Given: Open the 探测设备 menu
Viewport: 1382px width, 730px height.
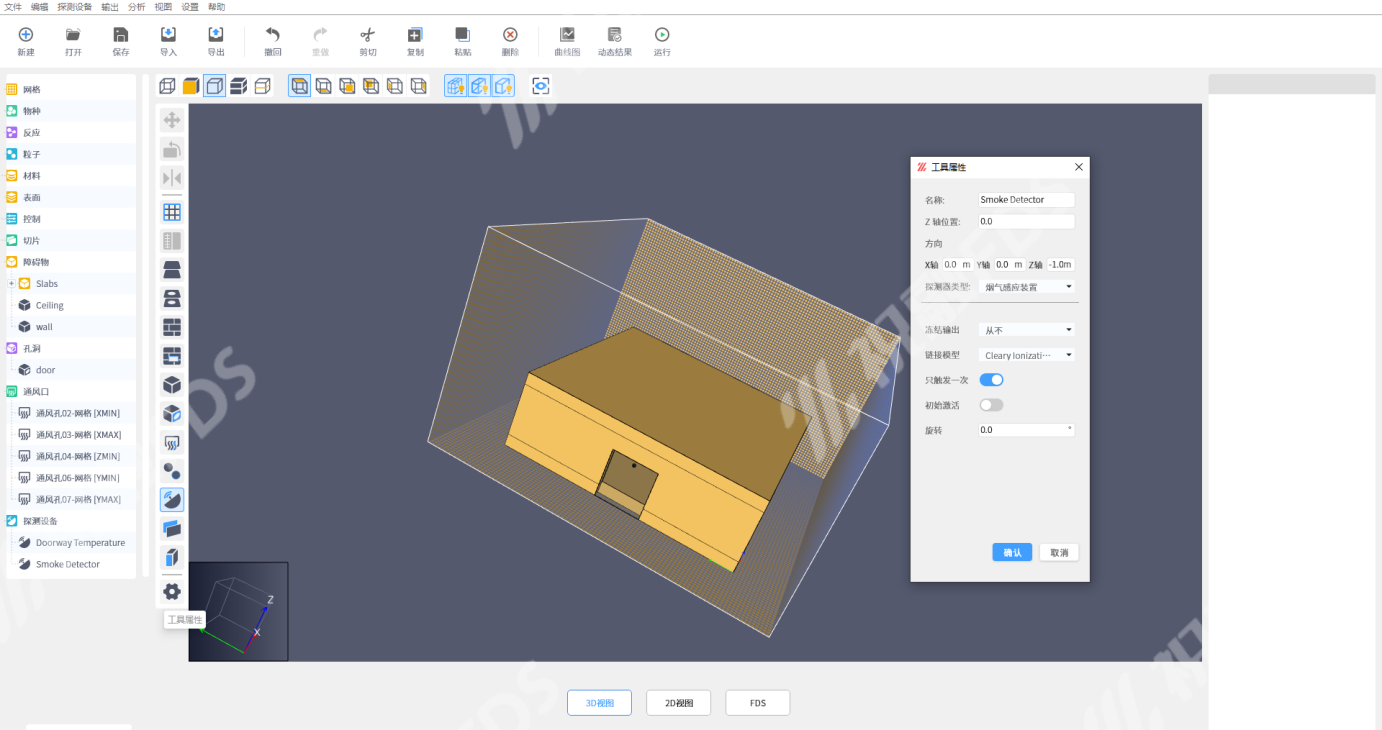Looking at the screenshot, I should click(75, 6).
